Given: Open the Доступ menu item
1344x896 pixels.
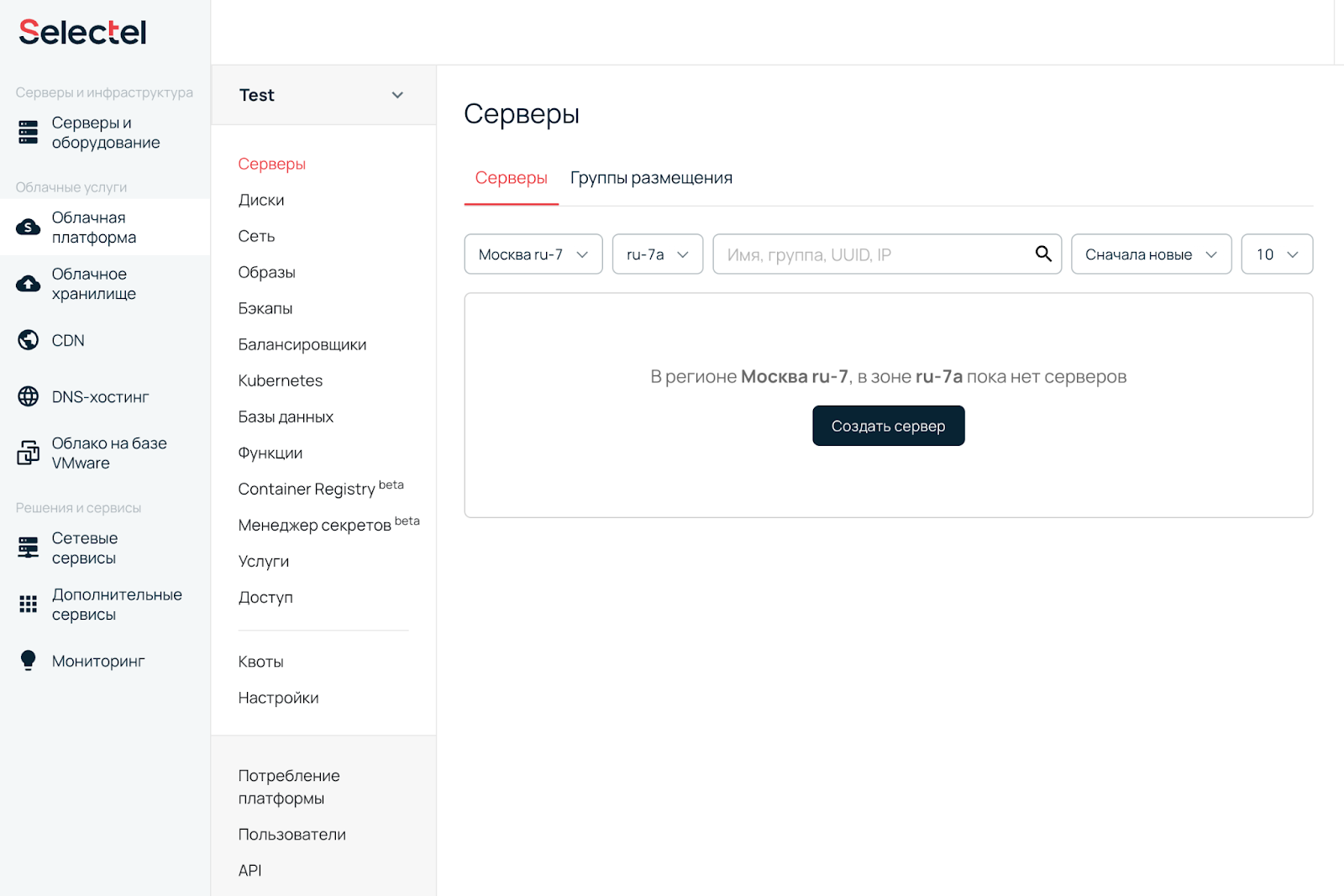Looking at the screenshot, I should point(265,597).
